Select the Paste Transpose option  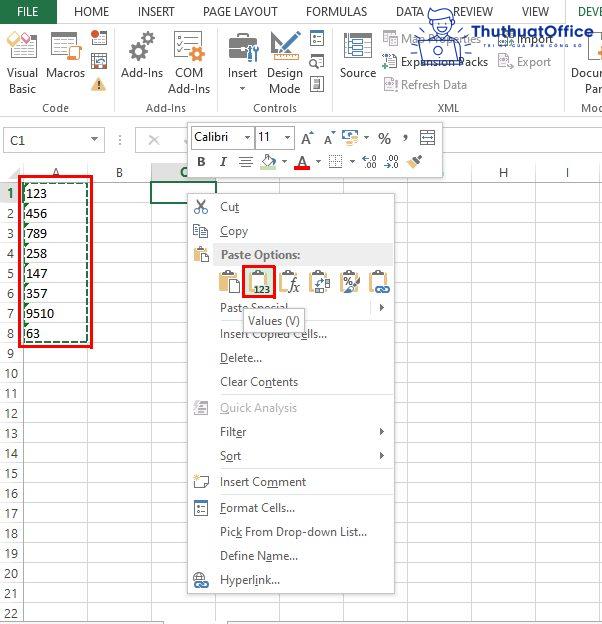tap(320, 281)
